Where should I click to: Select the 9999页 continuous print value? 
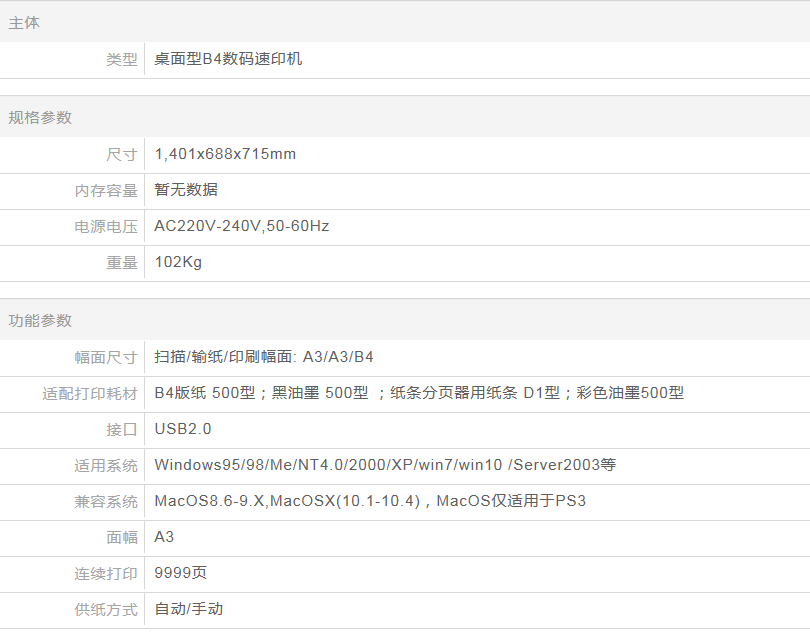[x=181, y=573]
